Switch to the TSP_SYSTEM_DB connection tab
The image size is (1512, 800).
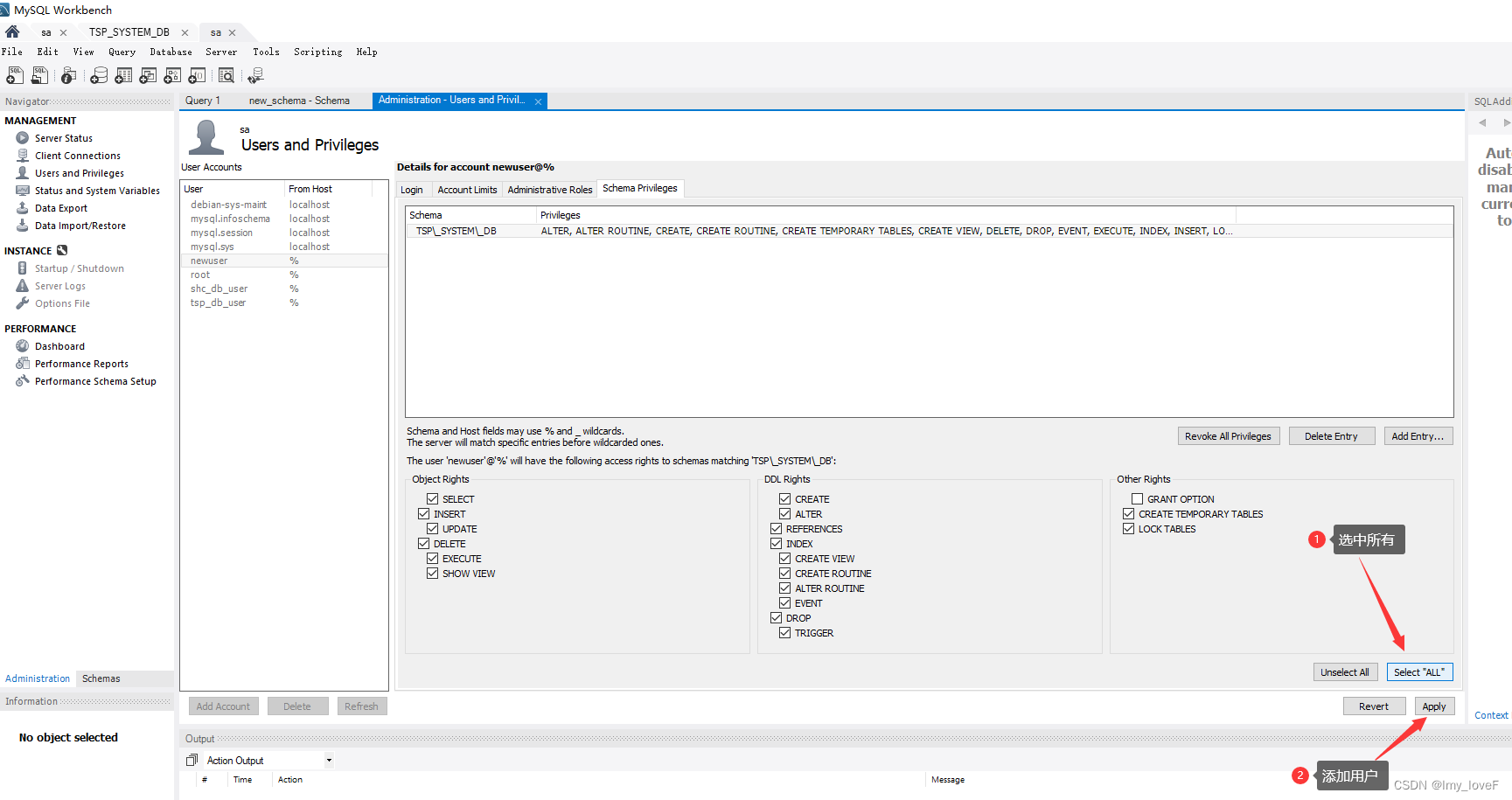[x=129, y=32]
